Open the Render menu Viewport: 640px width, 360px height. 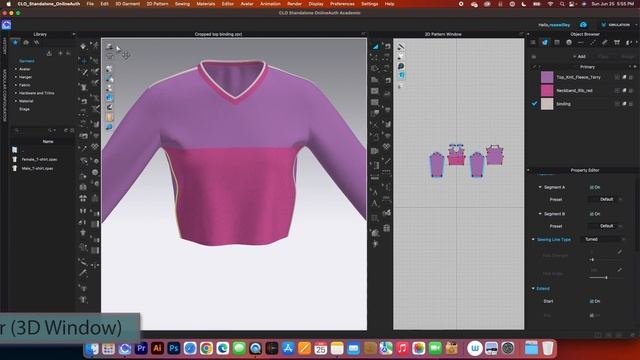[294, 4]
